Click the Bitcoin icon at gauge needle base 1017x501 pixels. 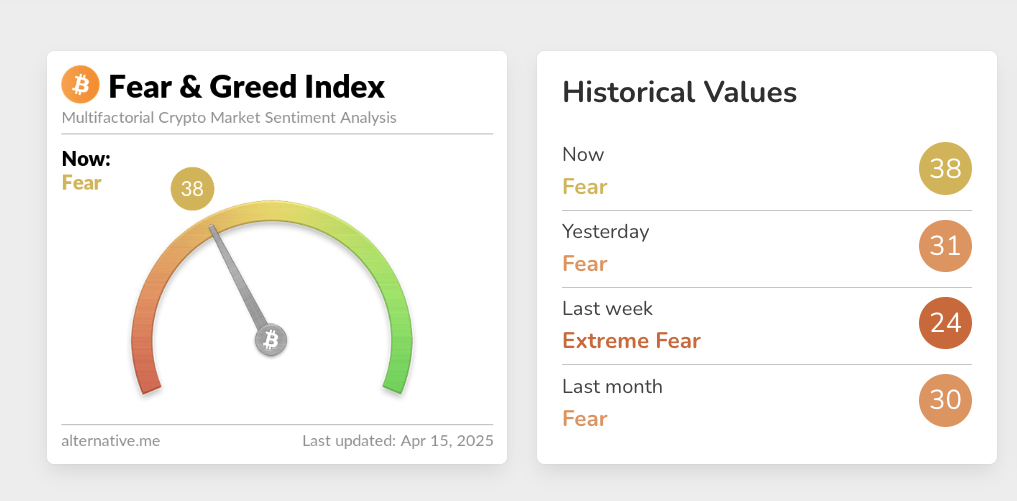pos(270,340)
